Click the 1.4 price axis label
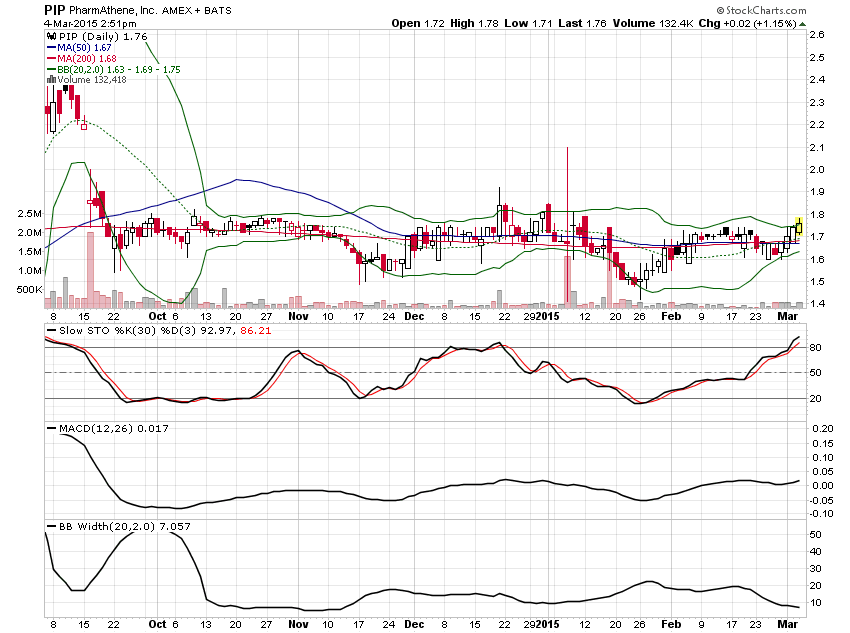The height and width of the screenshot is (633, 850). [x=816, y=303]
